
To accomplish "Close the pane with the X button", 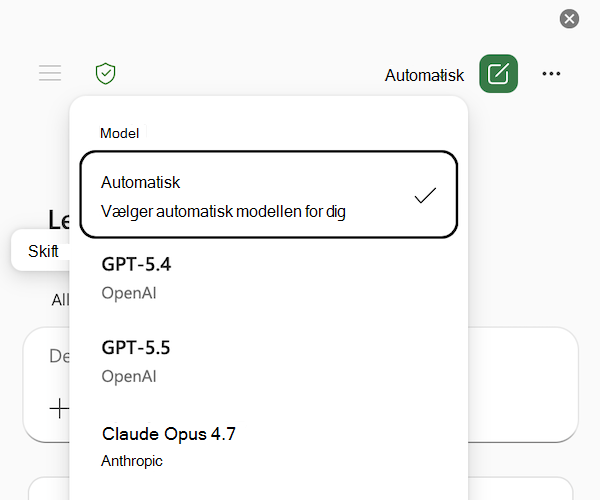I will pyautogui.click(x=569, y=19).
